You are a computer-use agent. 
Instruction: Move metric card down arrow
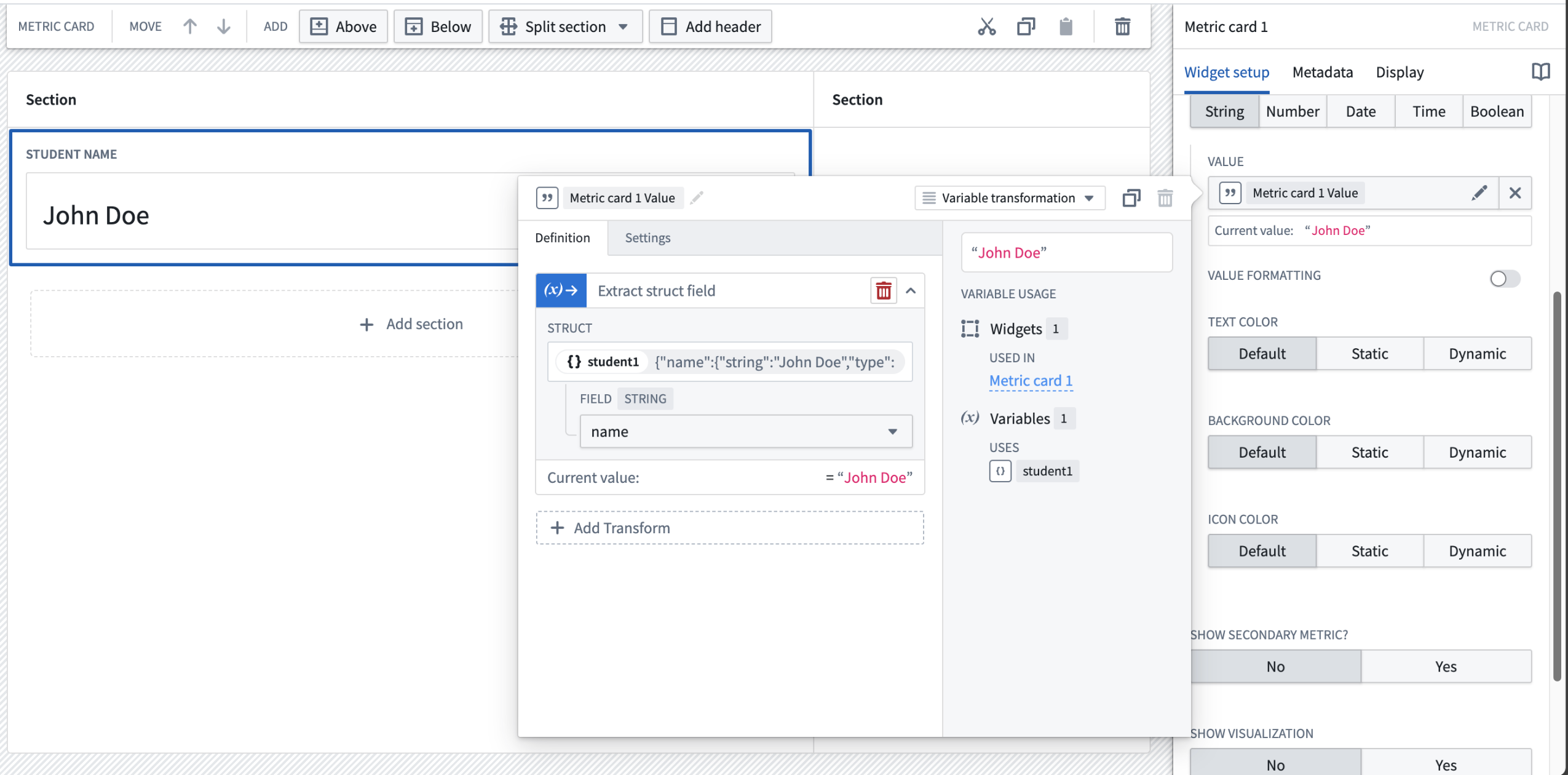pos(224,26)
